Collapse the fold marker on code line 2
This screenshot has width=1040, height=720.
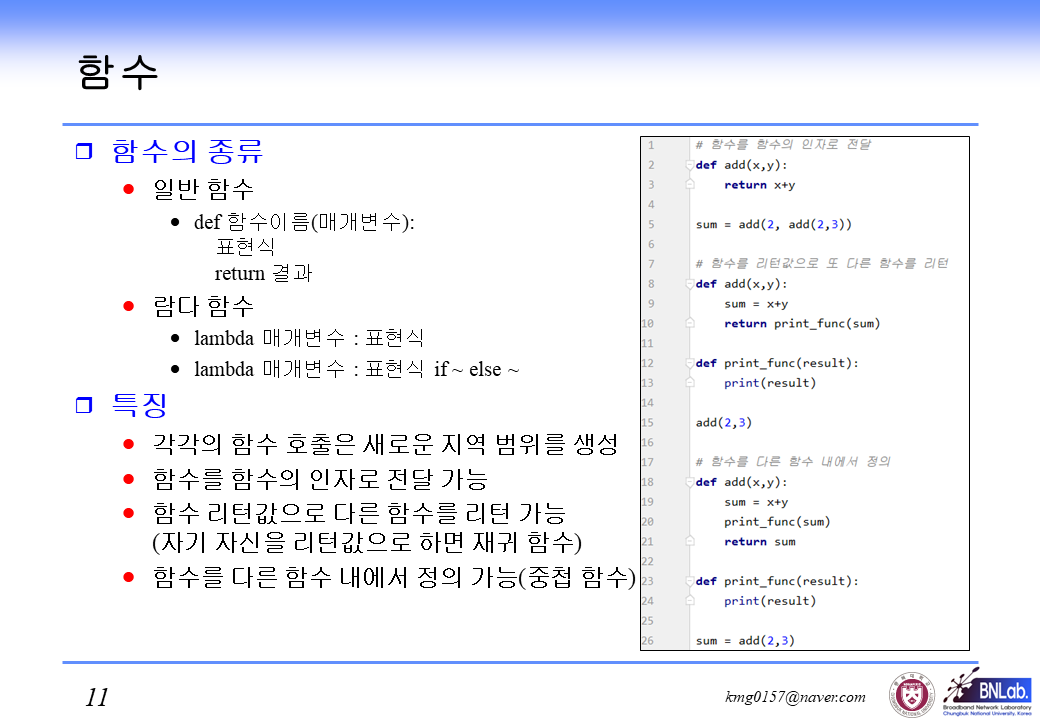(690, 165)
